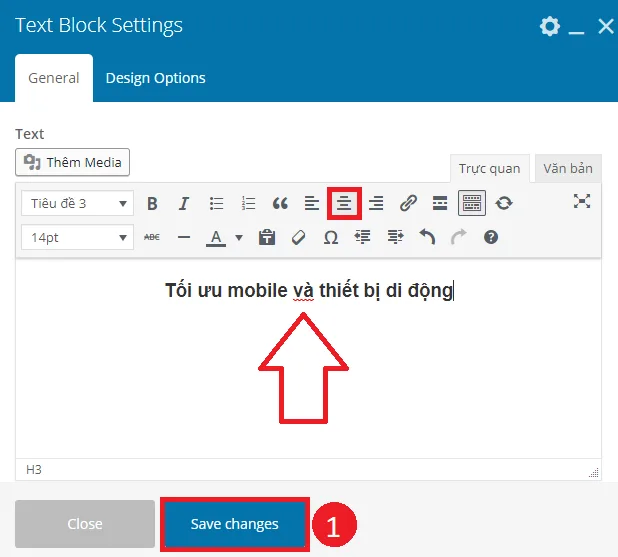
Task: Expand the text color picker arrow
Action: click(239, 237)
